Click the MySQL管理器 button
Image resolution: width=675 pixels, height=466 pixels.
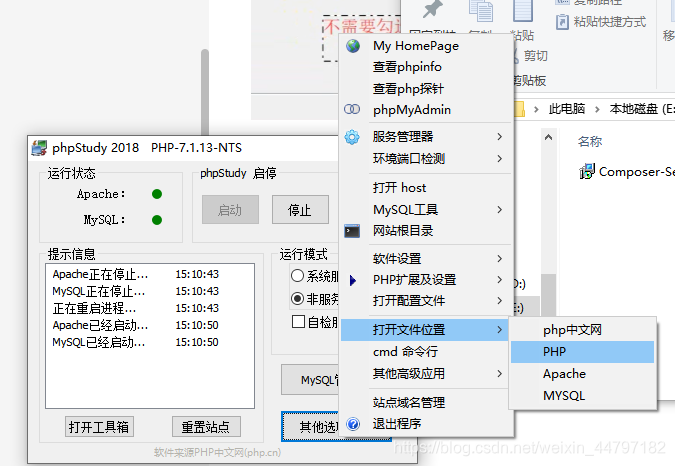coord(310,380)
